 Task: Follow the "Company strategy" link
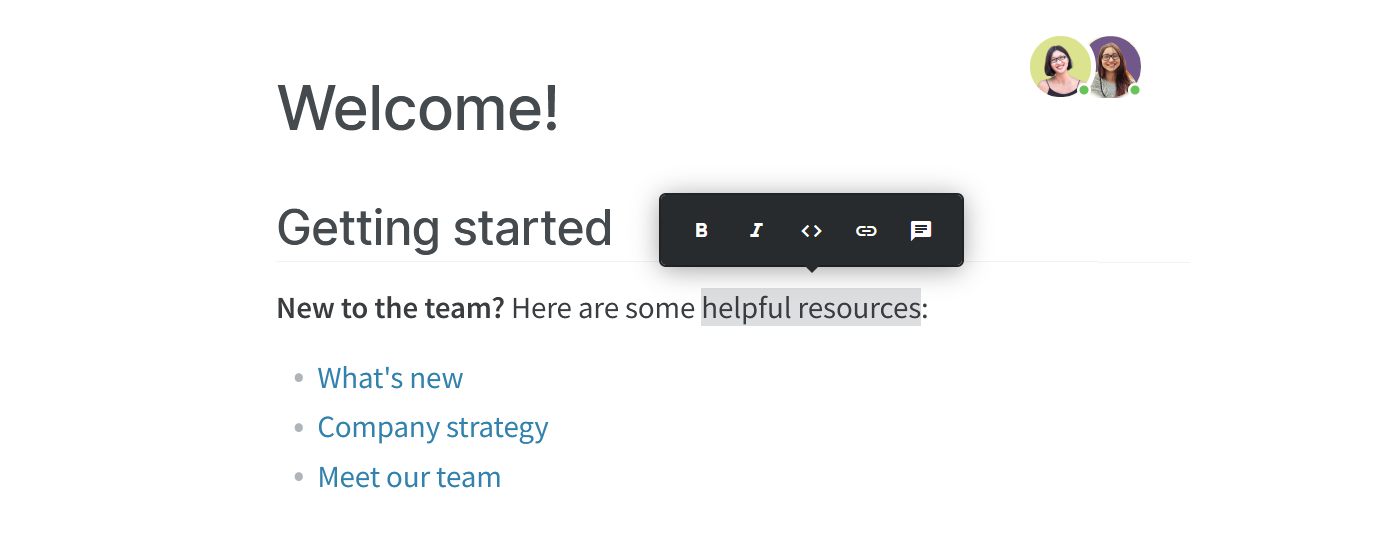coord(432,427)
